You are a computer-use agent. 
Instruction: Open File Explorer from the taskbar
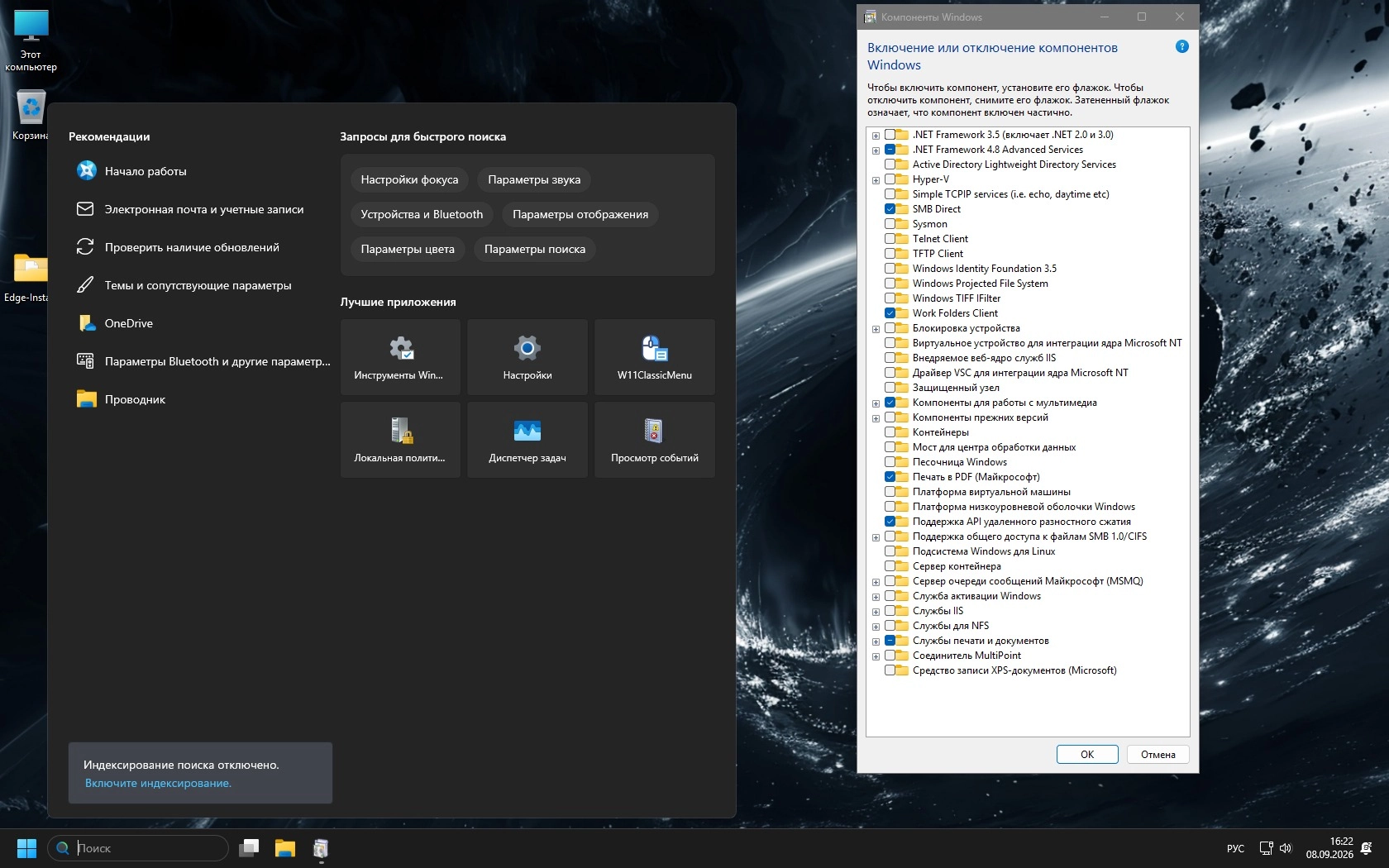[285, 848]
